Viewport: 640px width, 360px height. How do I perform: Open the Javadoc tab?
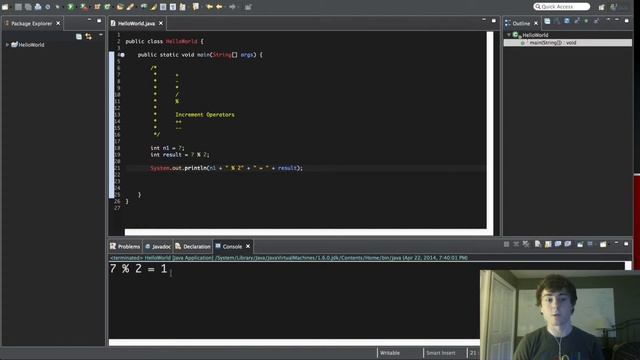pyautogui.click(x=158, y=247)
